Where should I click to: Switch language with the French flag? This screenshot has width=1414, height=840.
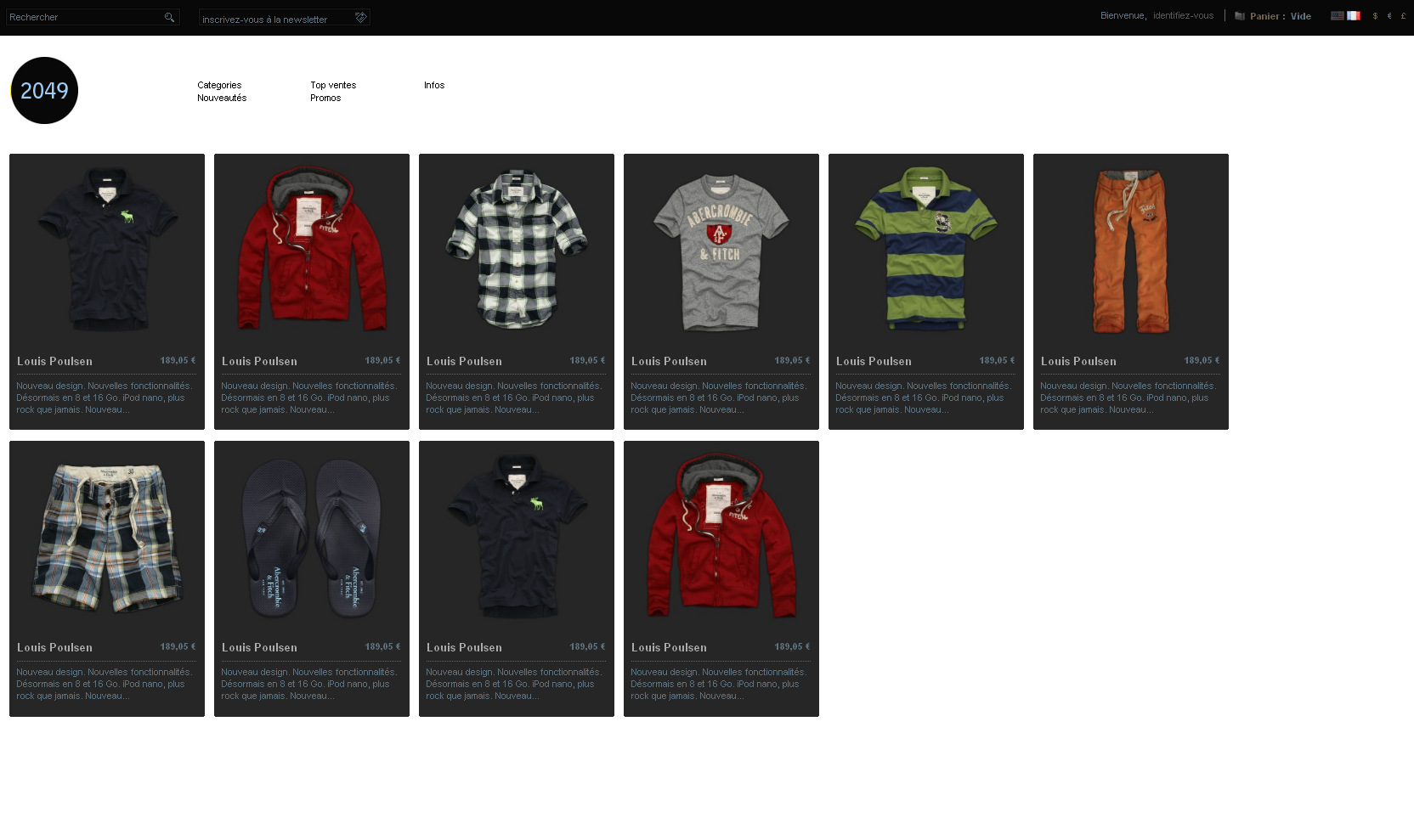pos(1353,15)
